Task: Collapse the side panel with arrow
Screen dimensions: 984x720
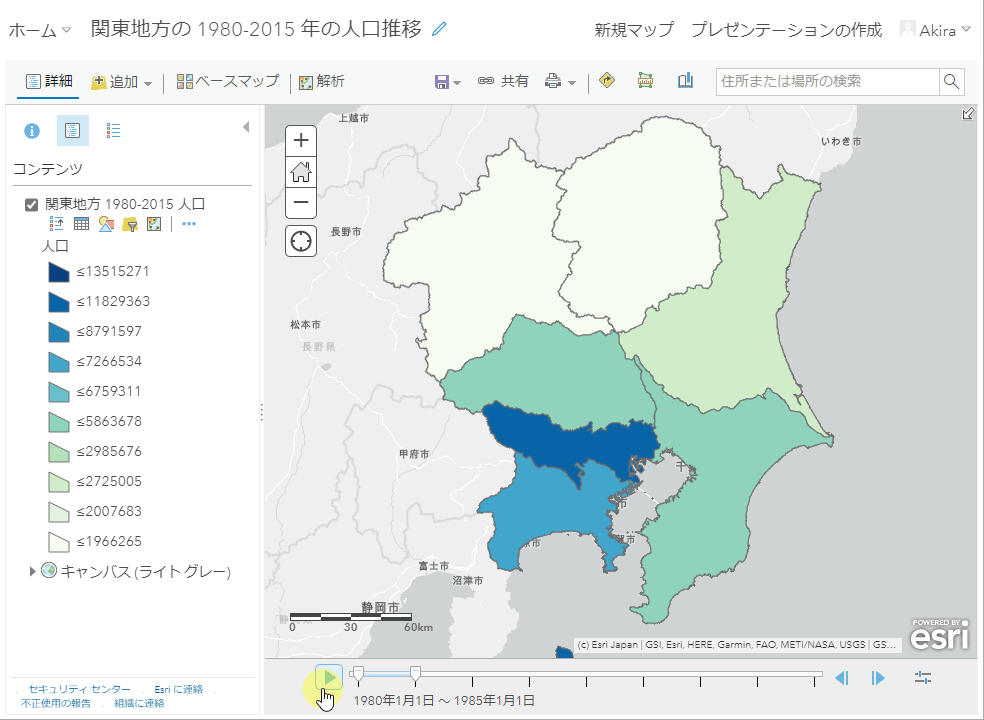Action: click(246, 127)
